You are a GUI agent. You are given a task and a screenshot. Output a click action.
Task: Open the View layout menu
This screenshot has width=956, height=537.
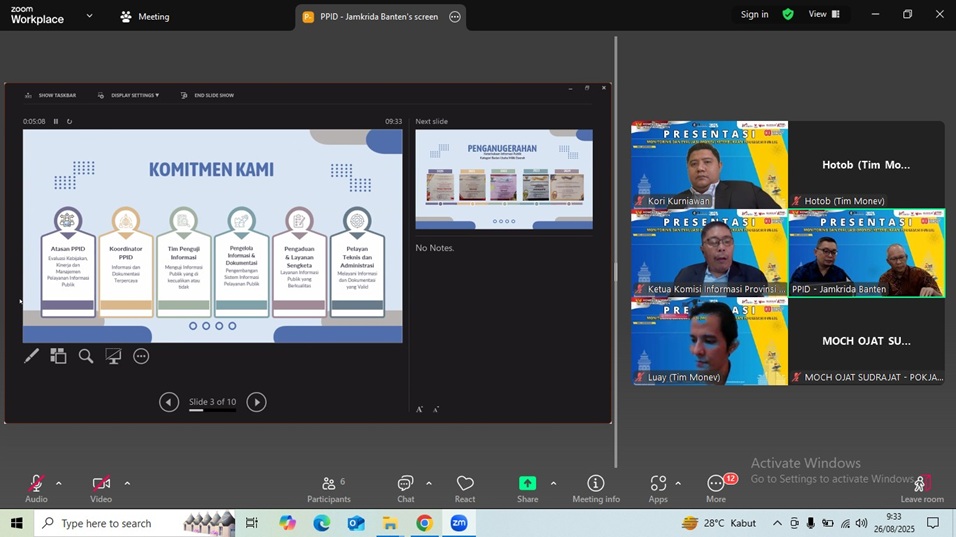(x=824, y=14)
